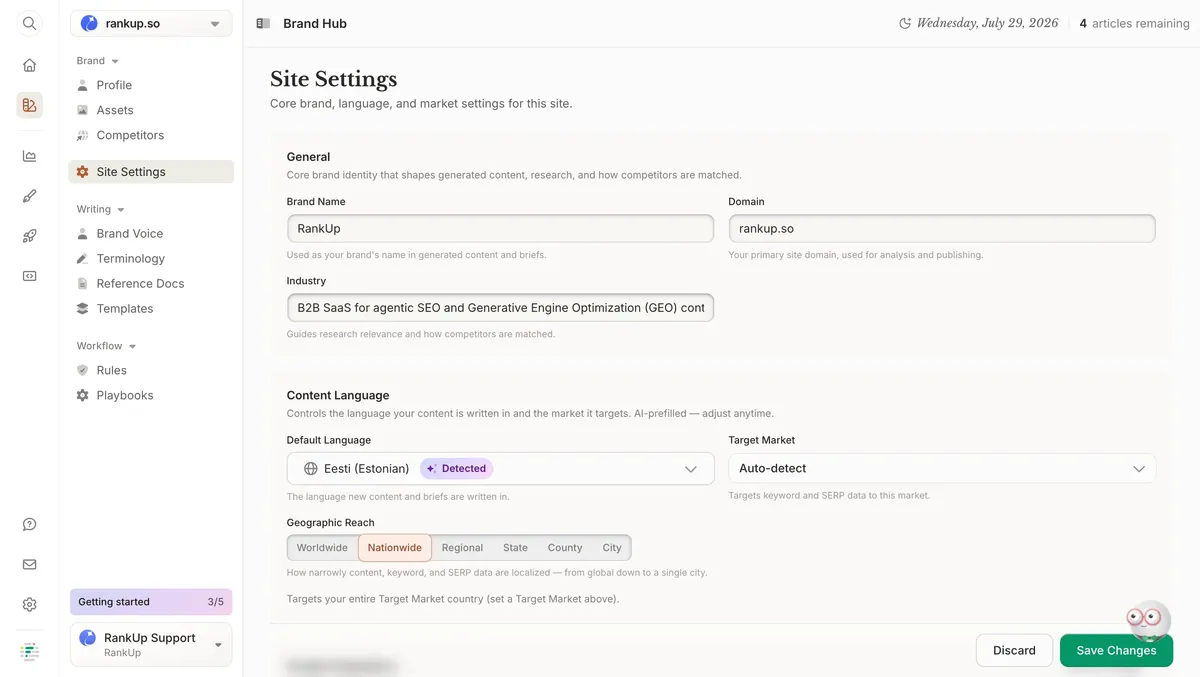Open Brand Voice in the sidebar
Viewport: 1200px width, 677px height.
click(x=151, y=233)
